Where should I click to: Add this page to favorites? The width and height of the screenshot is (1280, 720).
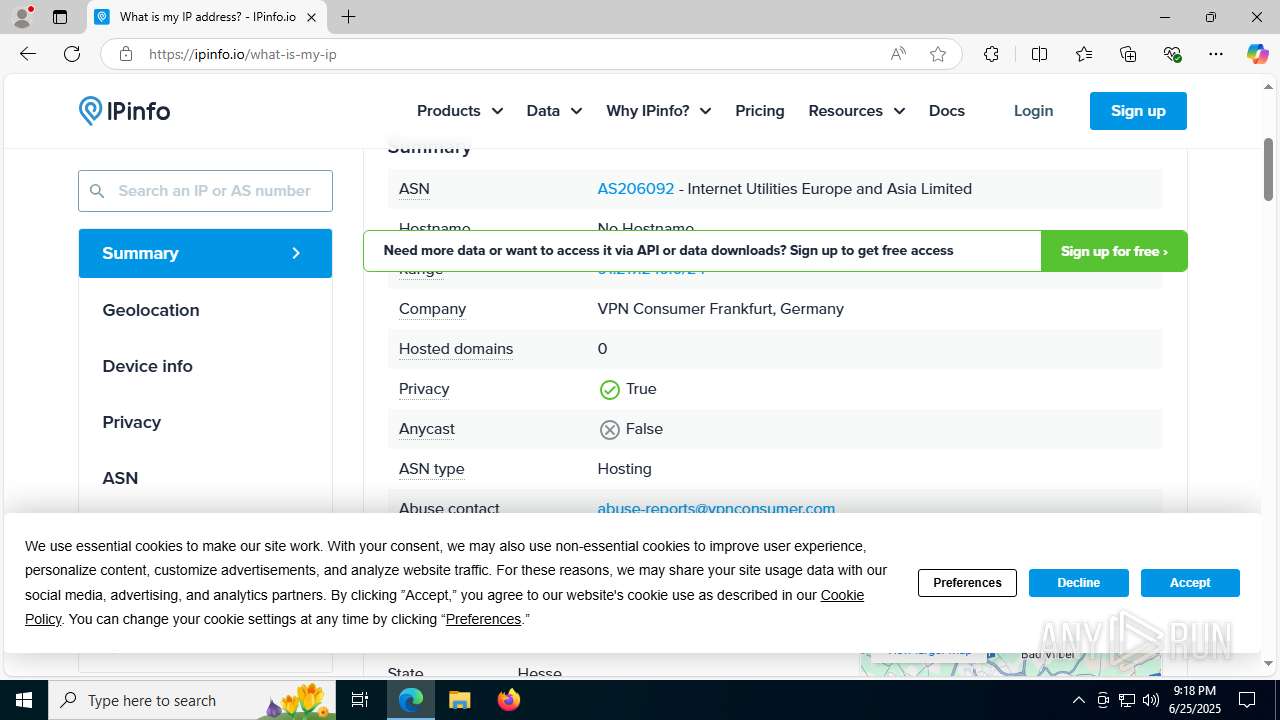pos(937,54)
